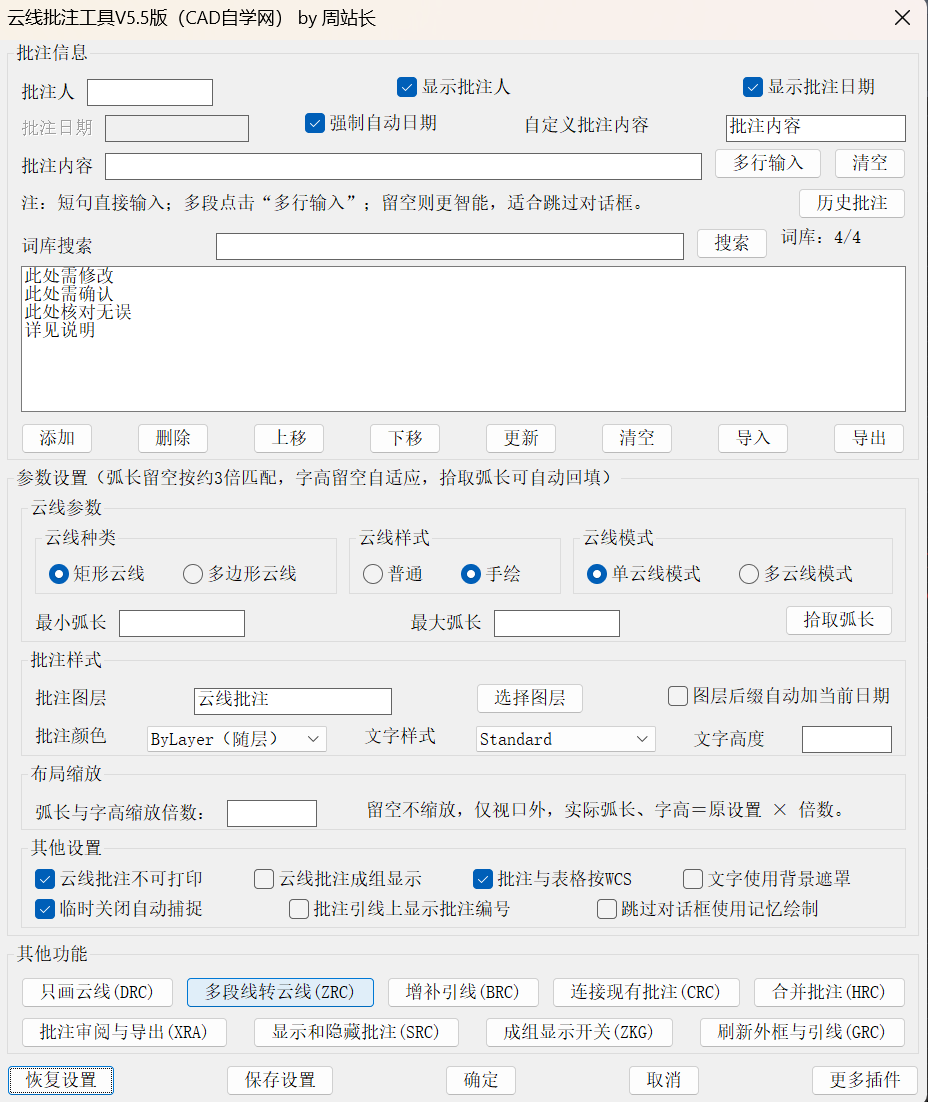The image size is (928, 1102).
Task: Run 合并批注(HRC) function
Action: click(x=829, y=992)
